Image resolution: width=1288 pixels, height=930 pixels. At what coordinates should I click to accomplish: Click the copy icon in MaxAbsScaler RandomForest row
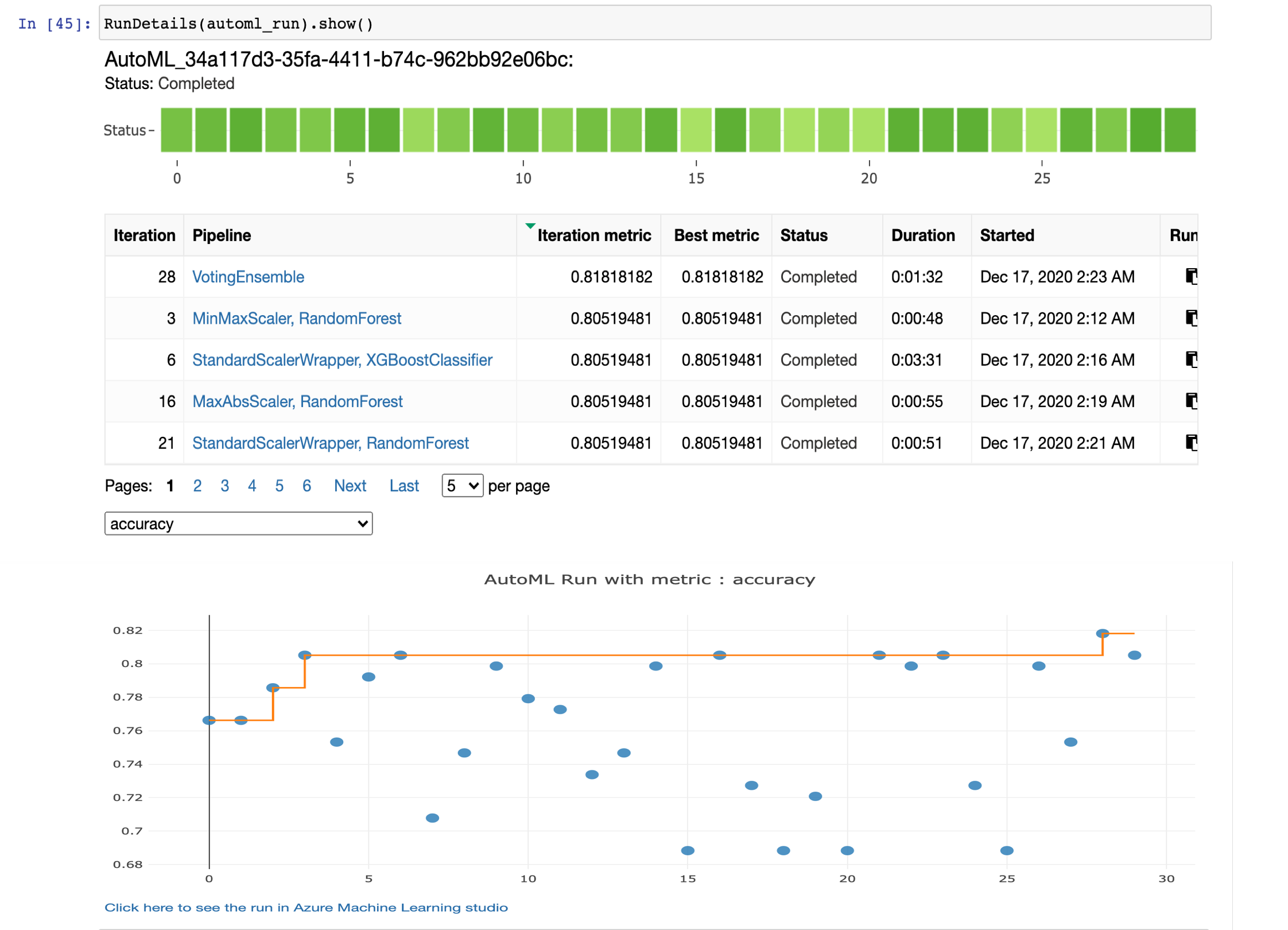pos(1190,401)
